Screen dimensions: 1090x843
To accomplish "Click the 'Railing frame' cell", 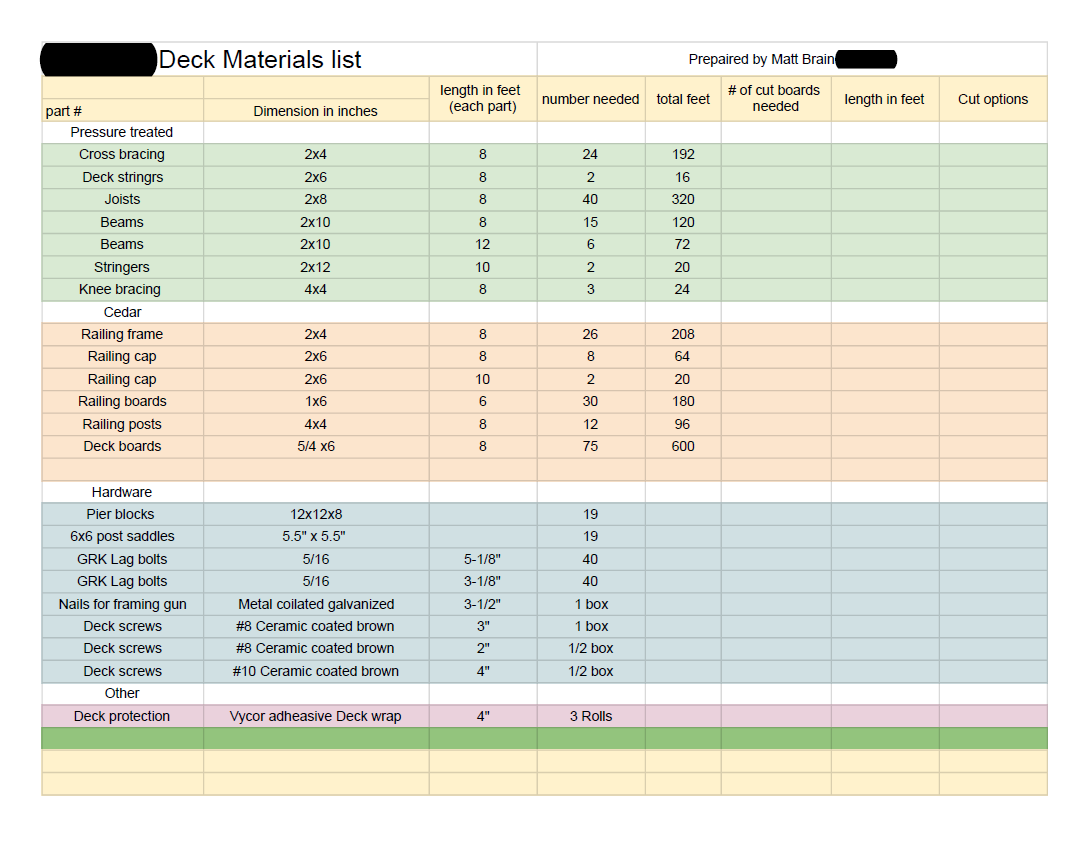I will click(122, 334).
